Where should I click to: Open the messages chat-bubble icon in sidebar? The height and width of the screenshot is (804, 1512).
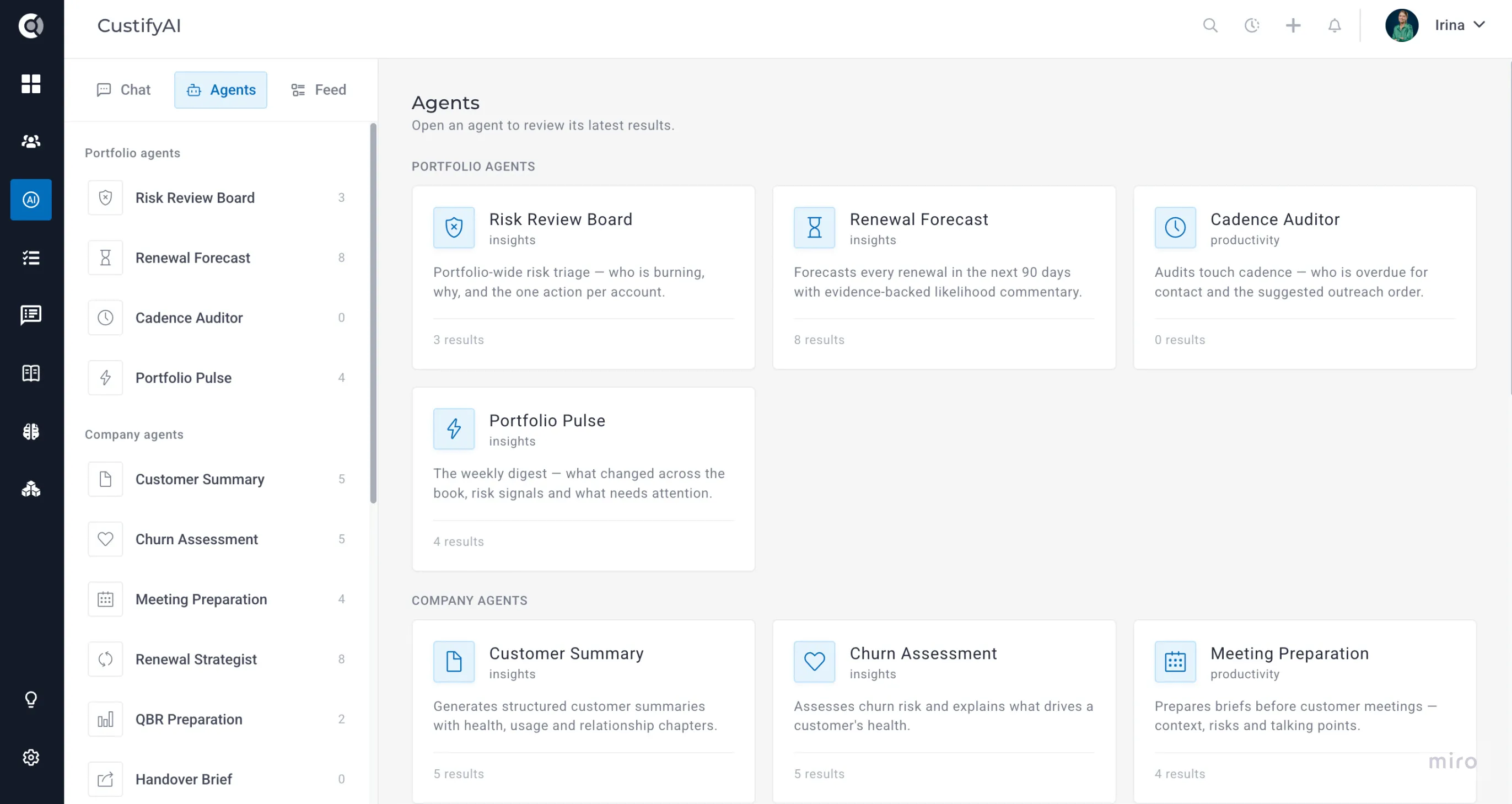[31, 315]
